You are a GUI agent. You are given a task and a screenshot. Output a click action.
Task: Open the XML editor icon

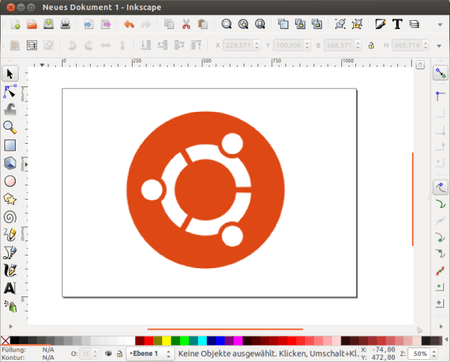click(414, 24)
